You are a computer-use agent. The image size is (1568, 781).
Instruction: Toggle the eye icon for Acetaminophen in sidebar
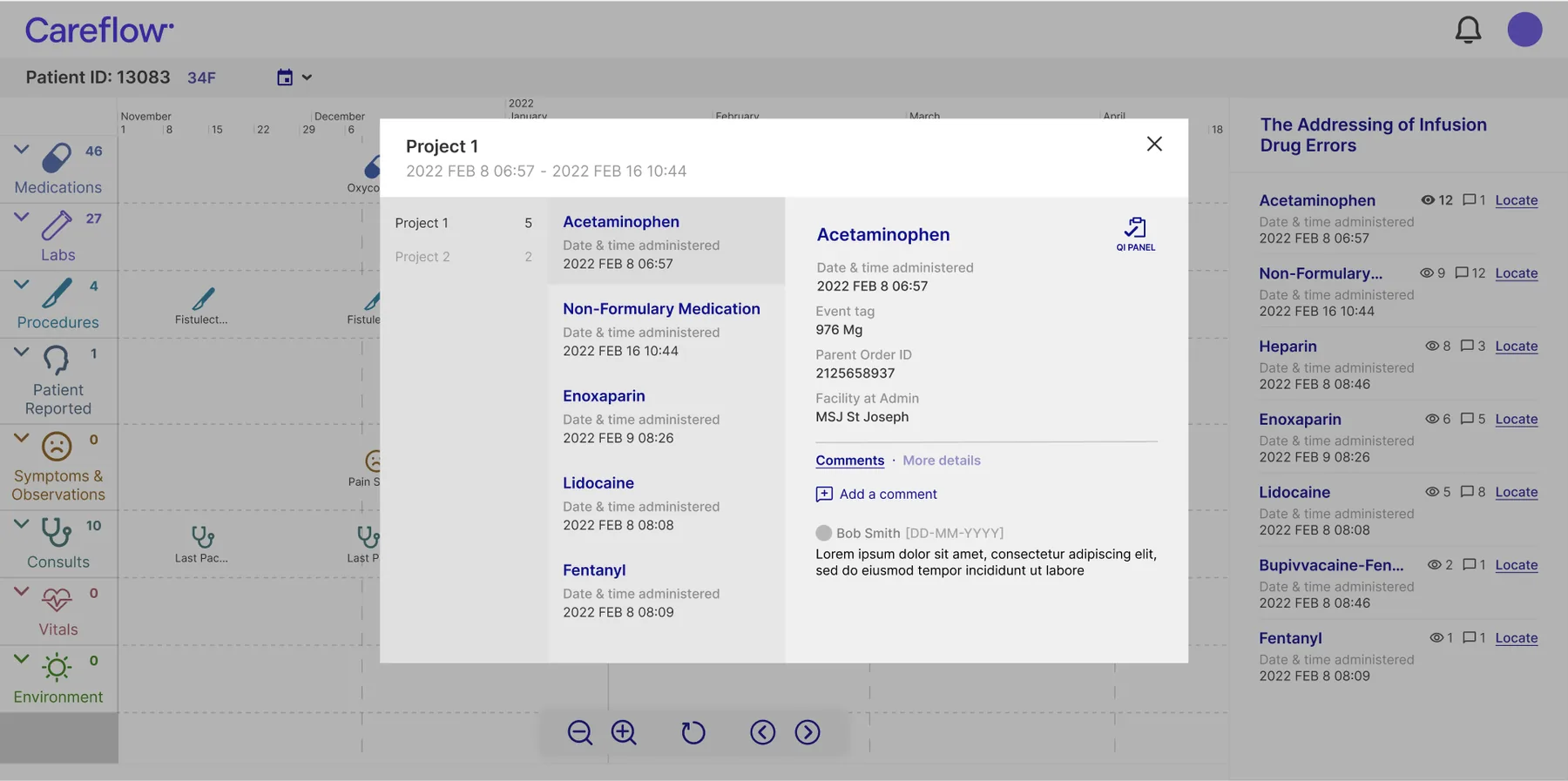[x=1428, y=199]
